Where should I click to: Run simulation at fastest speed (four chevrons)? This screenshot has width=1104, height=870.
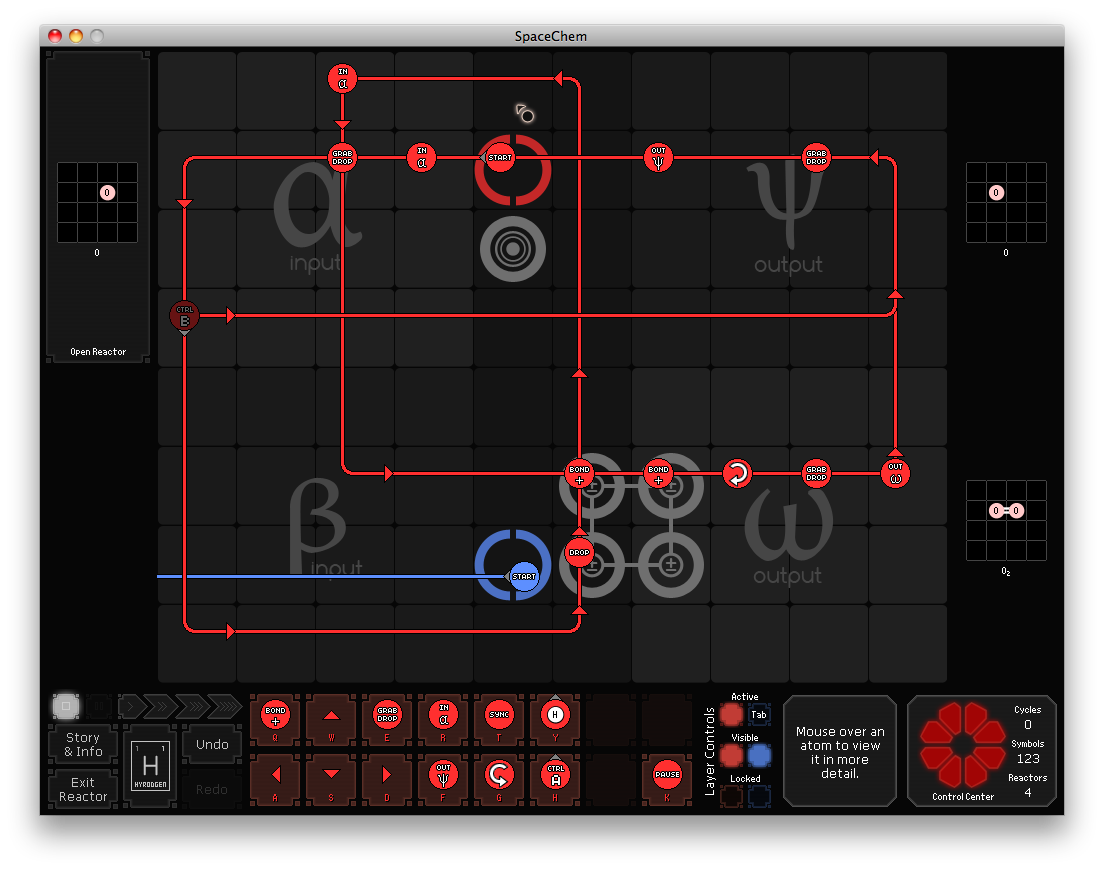point(225,706)
